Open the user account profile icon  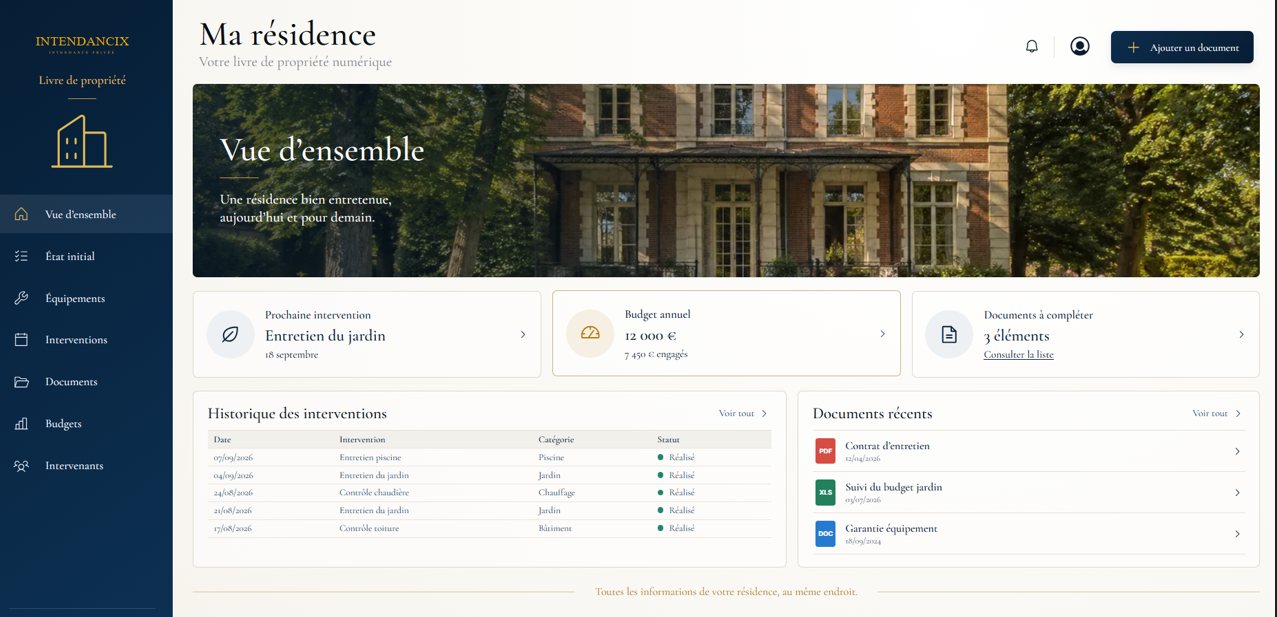coord(1080,46)
